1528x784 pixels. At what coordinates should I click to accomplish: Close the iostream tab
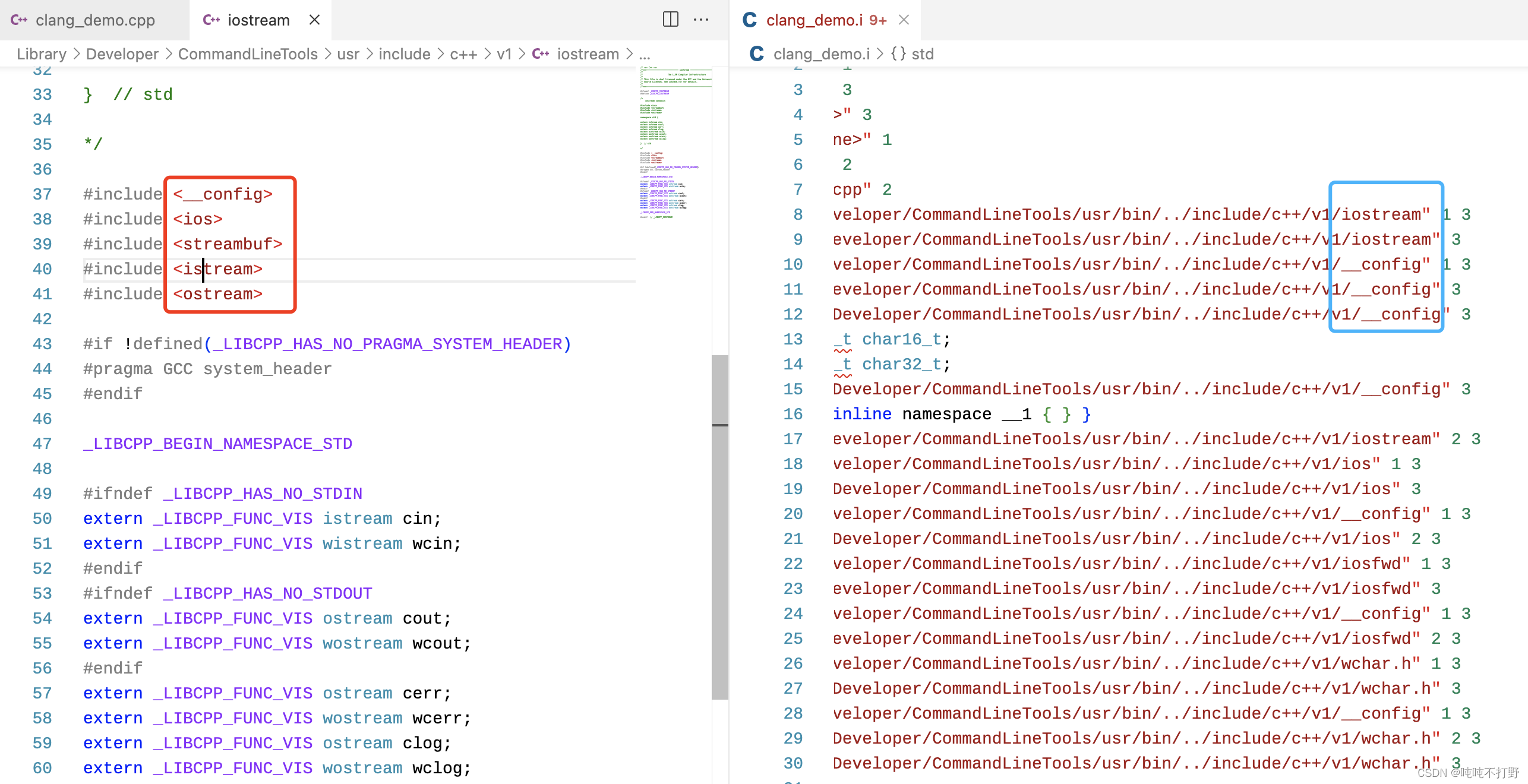click(314, 20)
